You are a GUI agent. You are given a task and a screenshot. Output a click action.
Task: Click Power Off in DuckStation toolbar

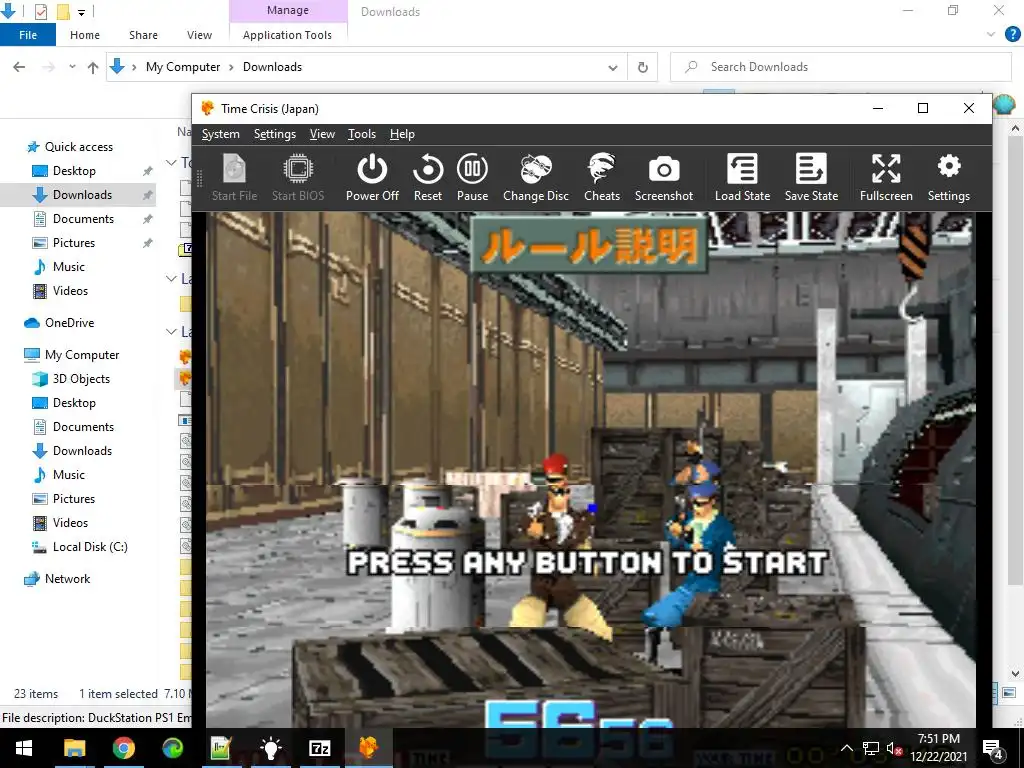372,178
